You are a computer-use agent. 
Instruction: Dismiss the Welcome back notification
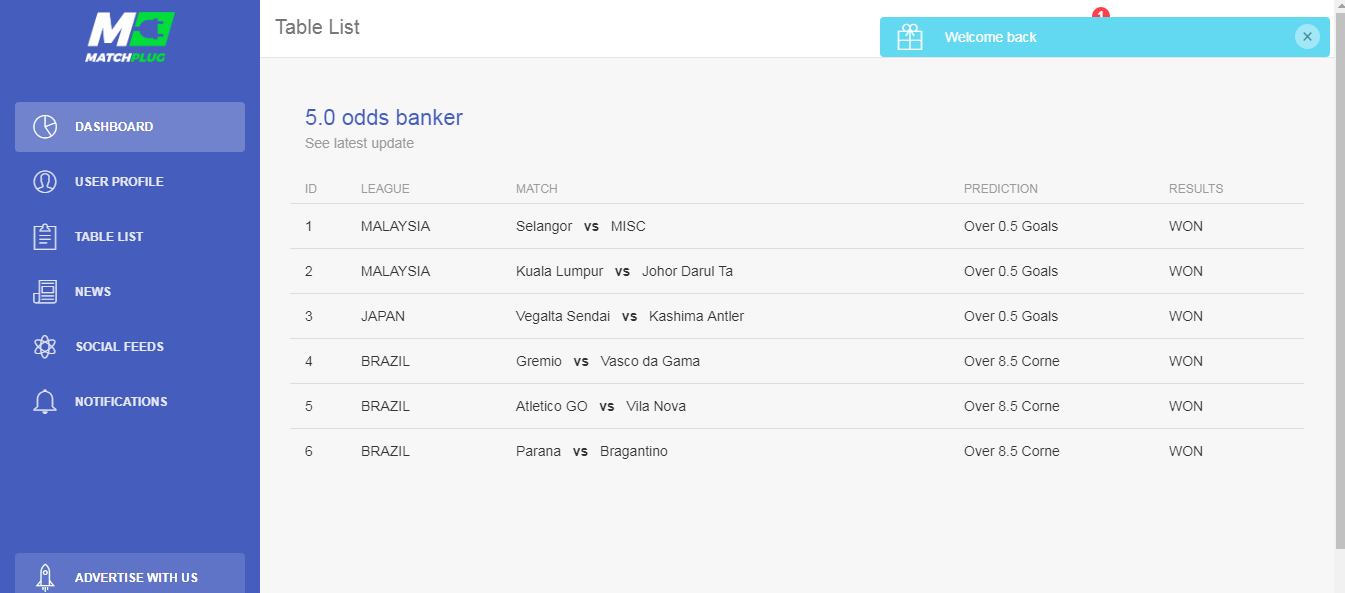click(1307, 37)
